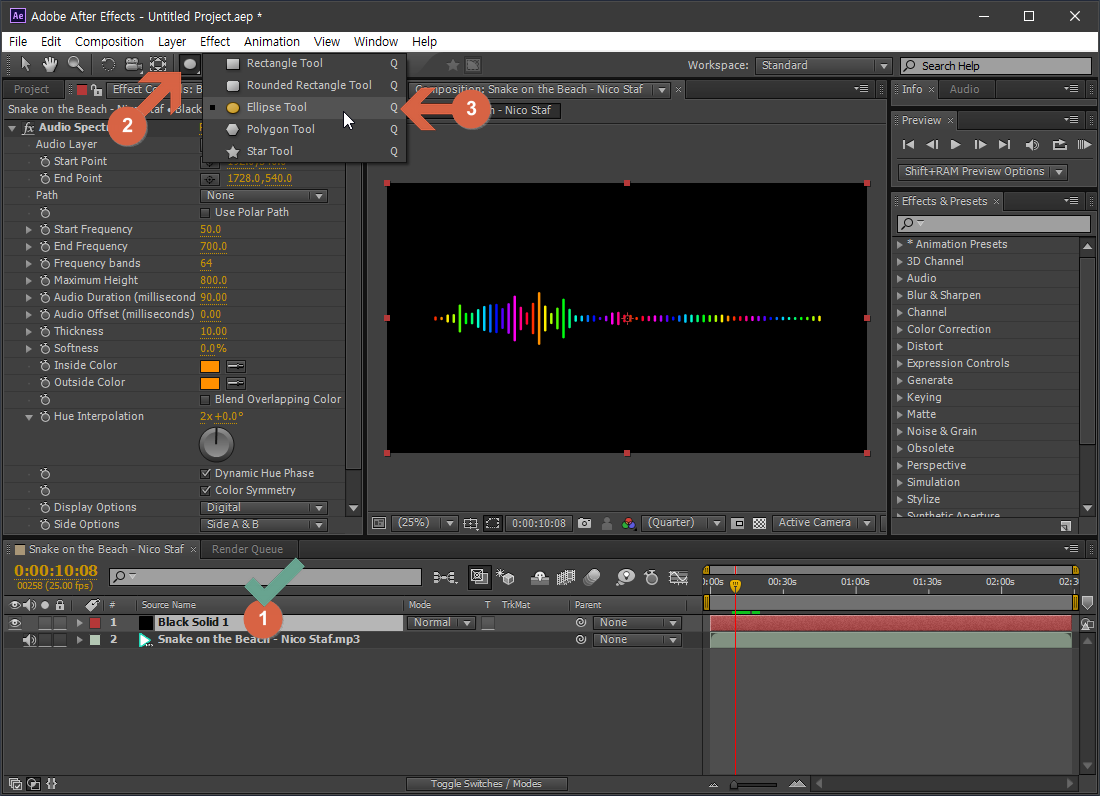1100x796 pixels.
Task: Click the Search Help field
Action: 995,66
